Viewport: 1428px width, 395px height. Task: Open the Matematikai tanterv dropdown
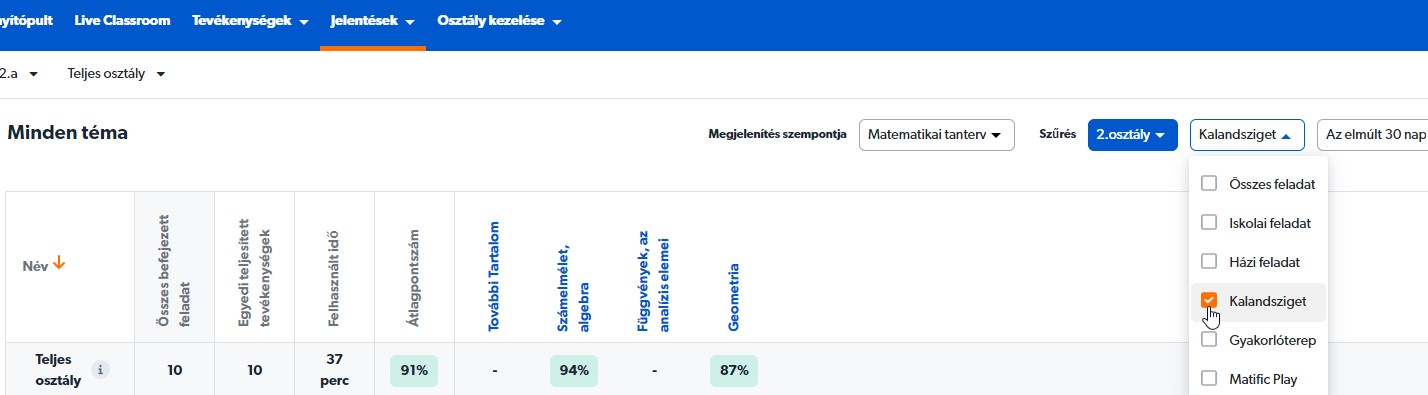tap(937, 135)
